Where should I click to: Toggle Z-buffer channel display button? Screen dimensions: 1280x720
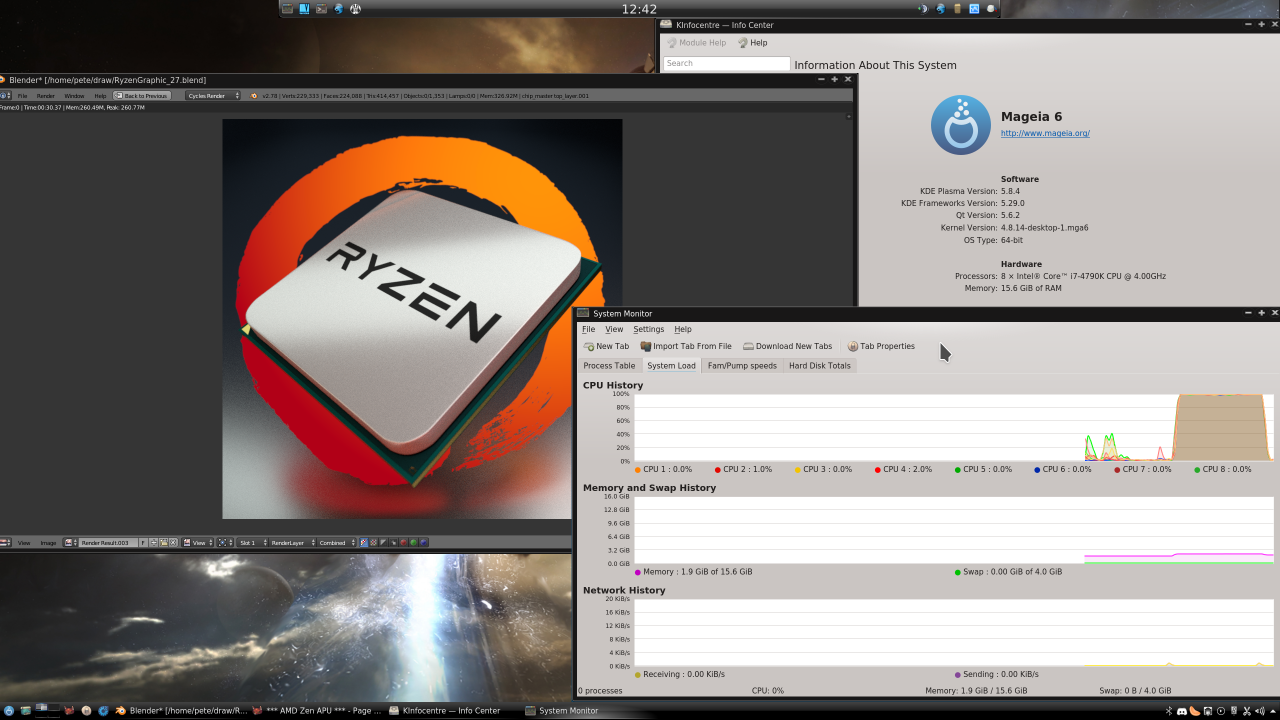click(393, 543)
